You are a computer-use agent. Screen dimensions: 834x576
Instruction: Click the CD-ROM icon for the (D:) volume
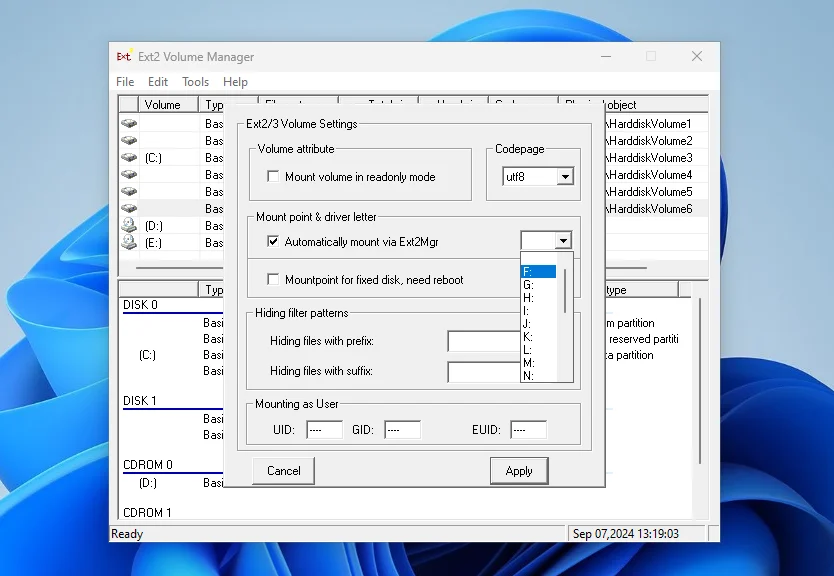tap(129, 226)
